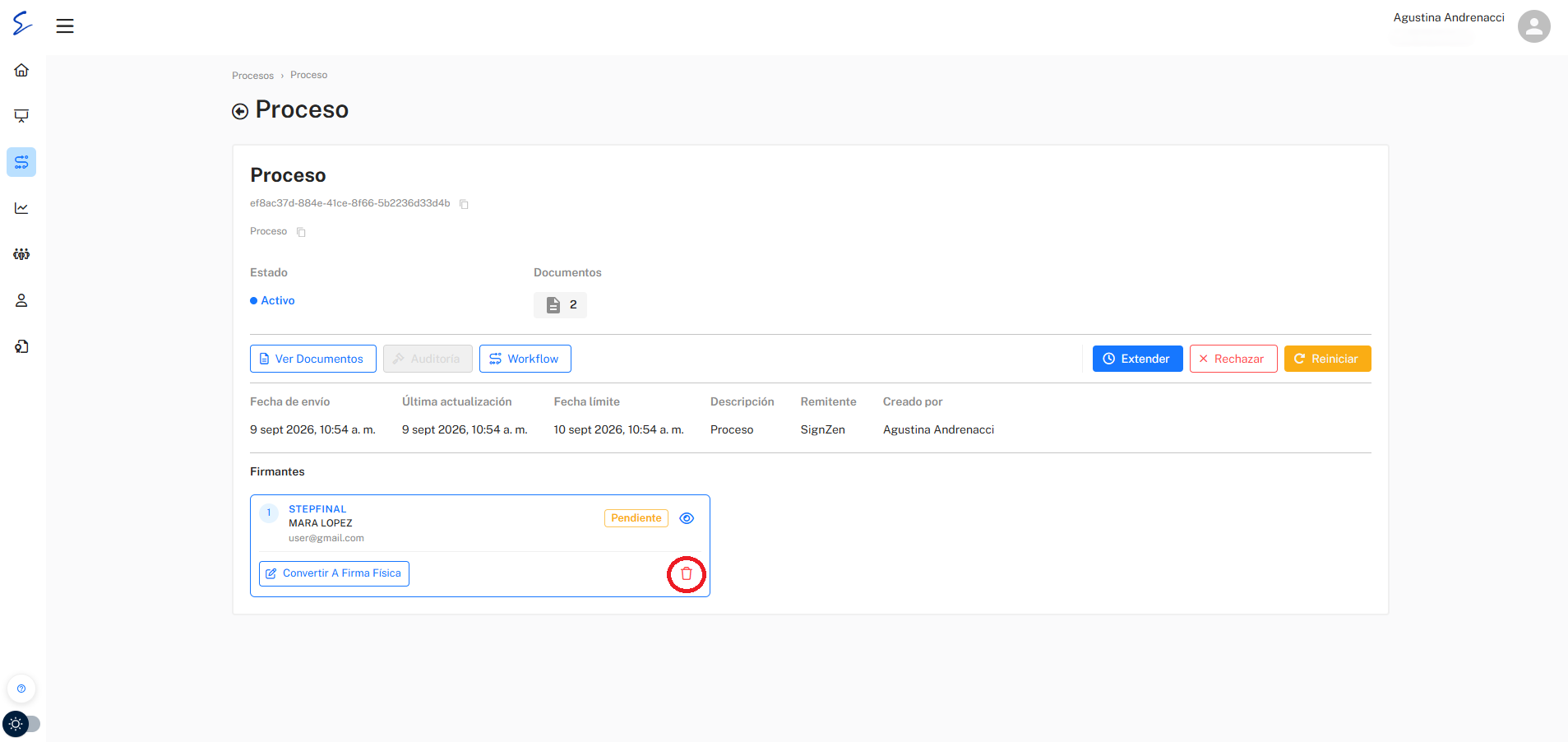Navigate to Procesos breadcrumb
Image resolution: width=1568 pixels, height=742 pixels.
pyautogui.click(x=252, y=76)
